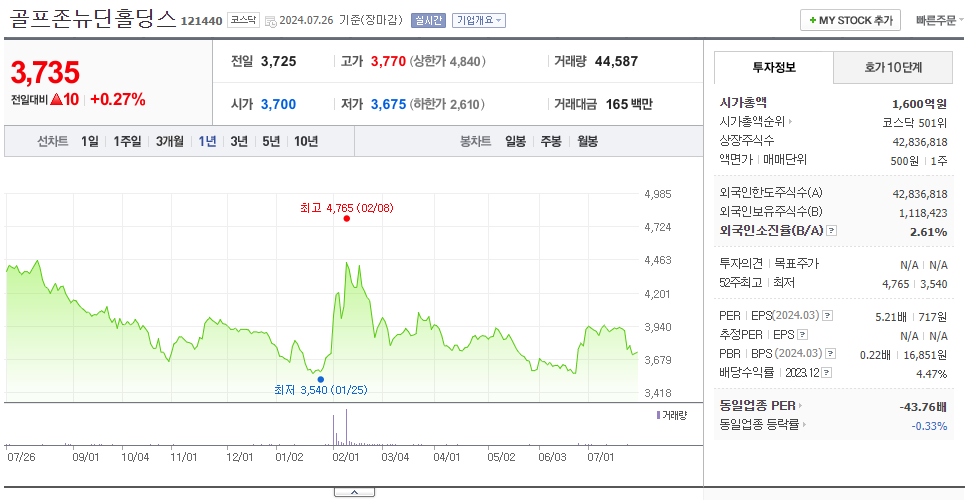Click the clock icon beside the 2024.07.26 date

tap(271, 21)
